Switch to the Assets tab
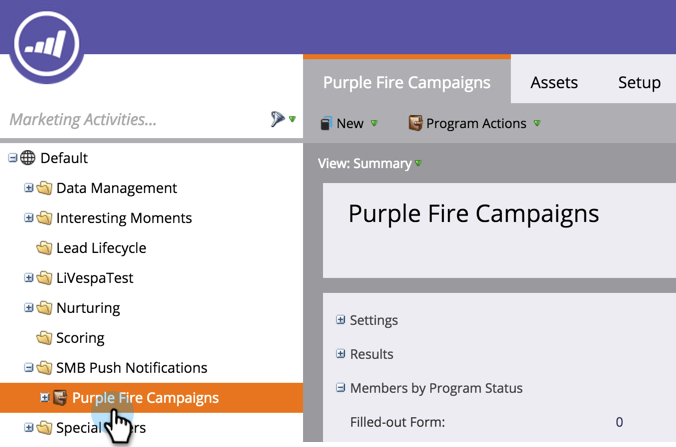Viewport: 676px width, 447px height. pyautogui.click(x=554, y=82)
